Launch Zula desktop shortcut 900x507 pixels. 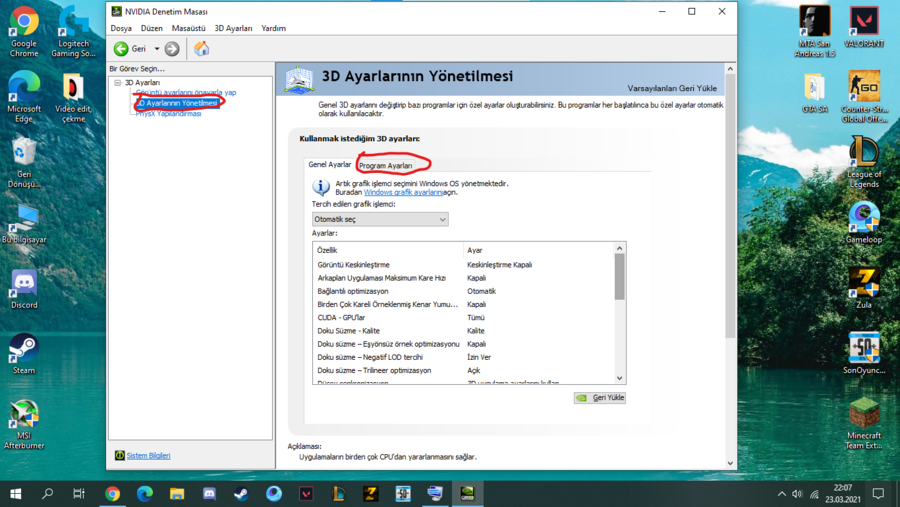[x=864, y=289]
